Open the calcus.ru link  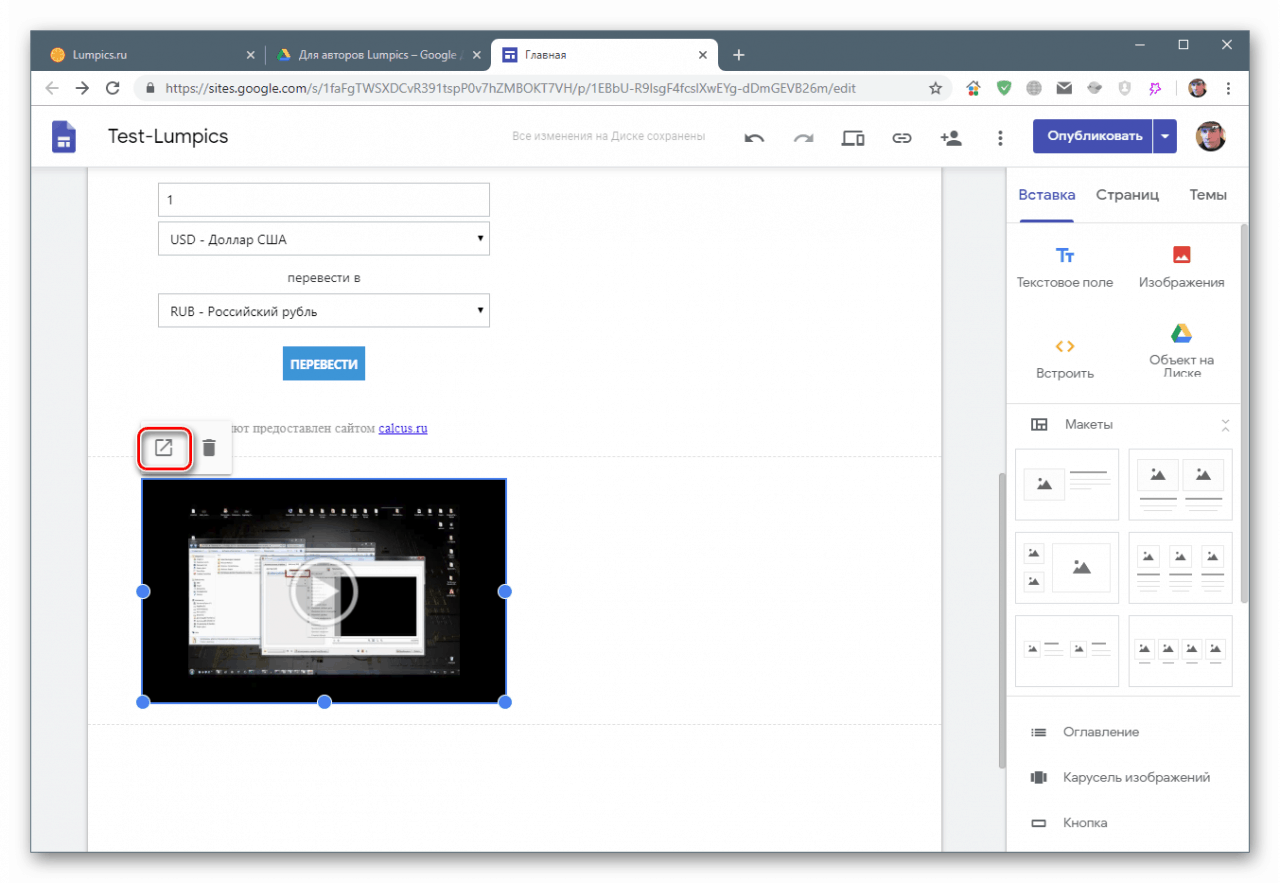click(x=403, y=428)
